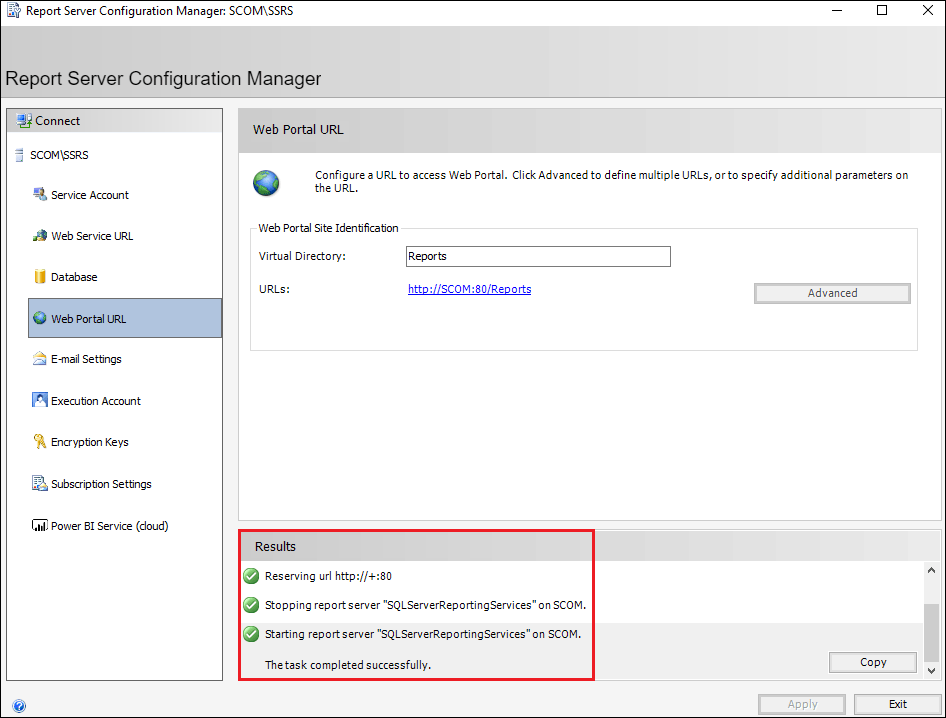The image size is (946, 718).
Task: Click the blue help question mark icon
Action: [19, 705]
